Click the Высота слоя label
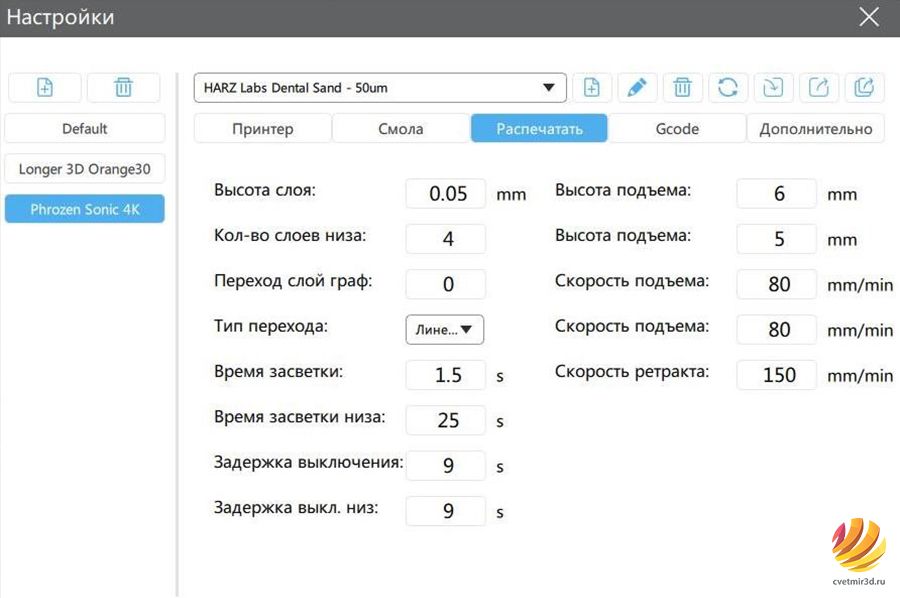900x598 pixels. coord(265,190)
